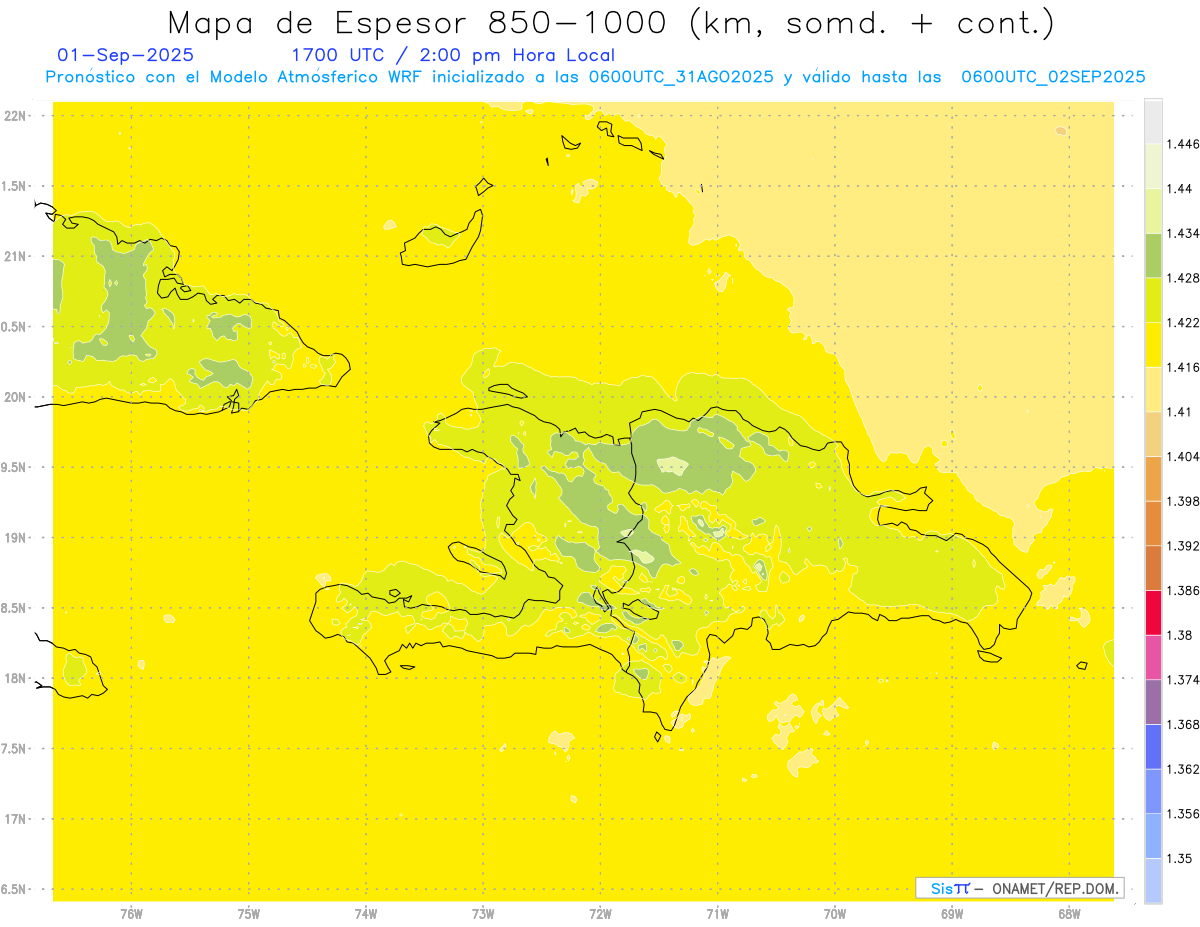Click the legend value '1.356'
This screenshot has height=927, width=1200.
tap(1184, 814)
